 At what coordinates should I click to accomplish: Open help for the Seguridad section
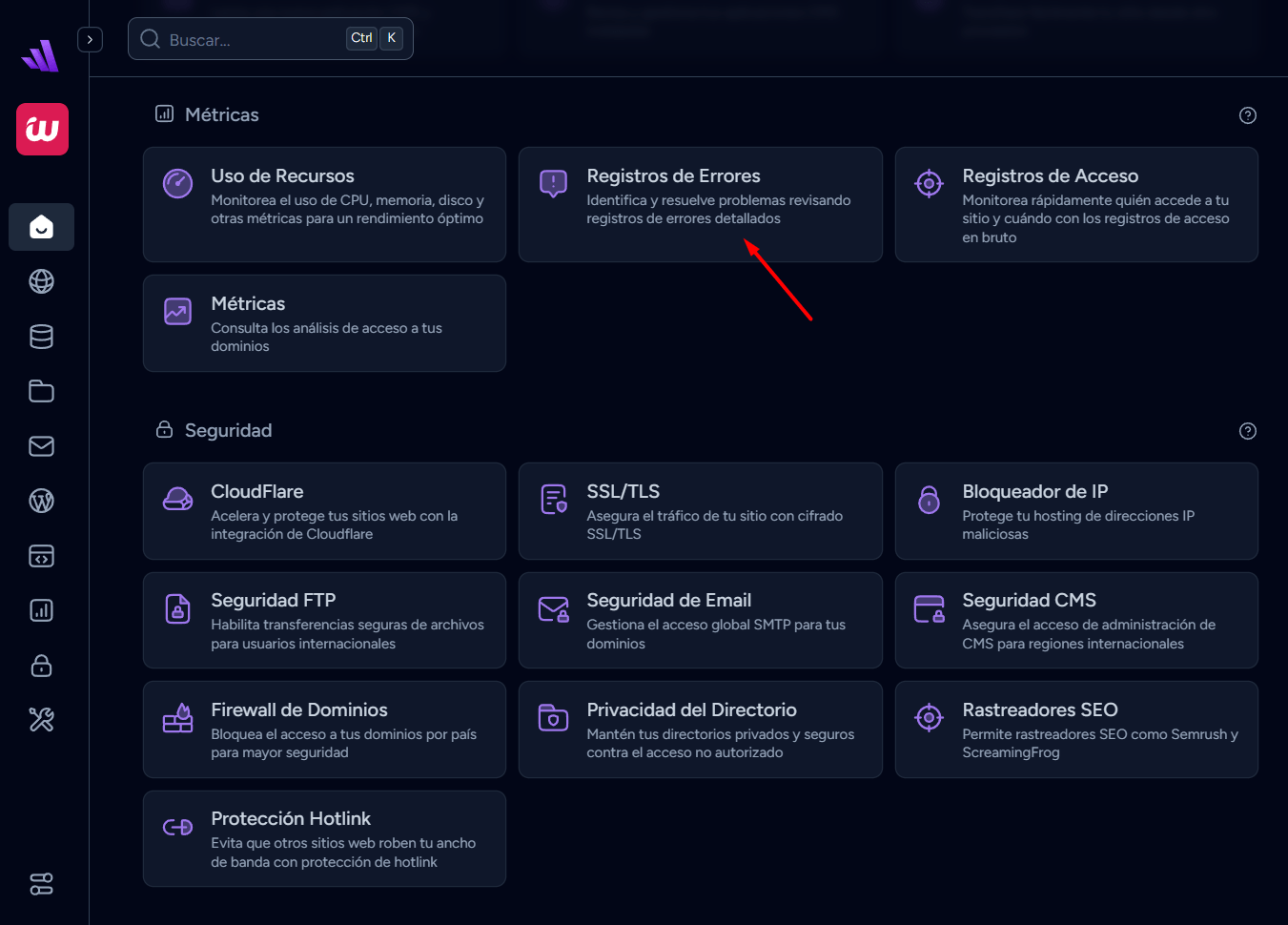tap(1247, 431)
